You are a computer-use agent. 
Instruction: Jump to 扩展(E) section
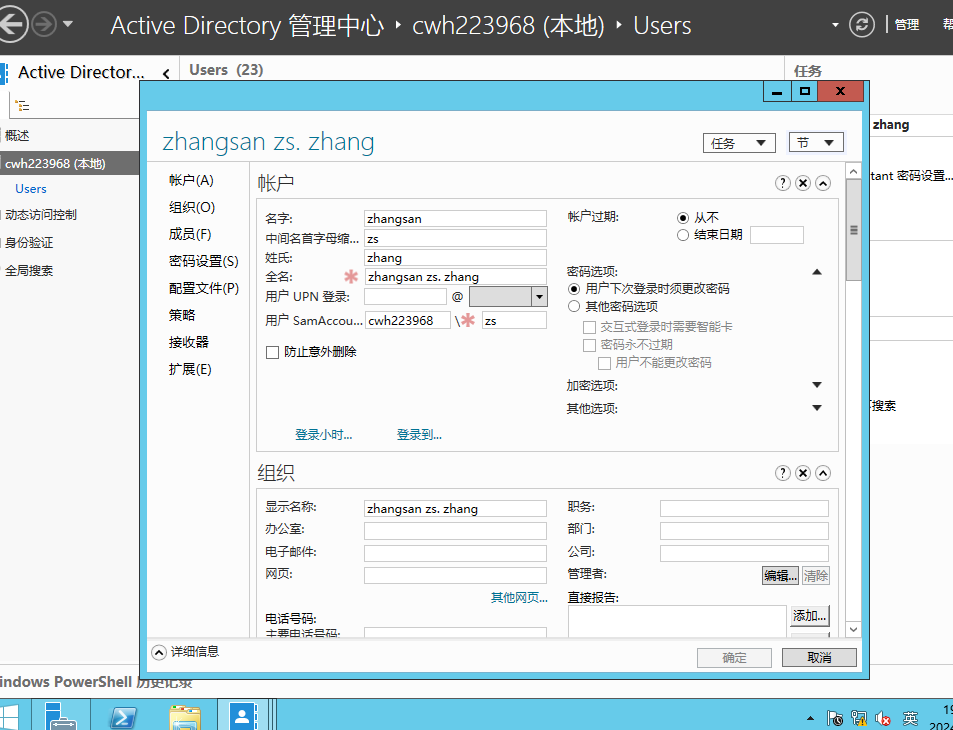[x=190, y=369]
